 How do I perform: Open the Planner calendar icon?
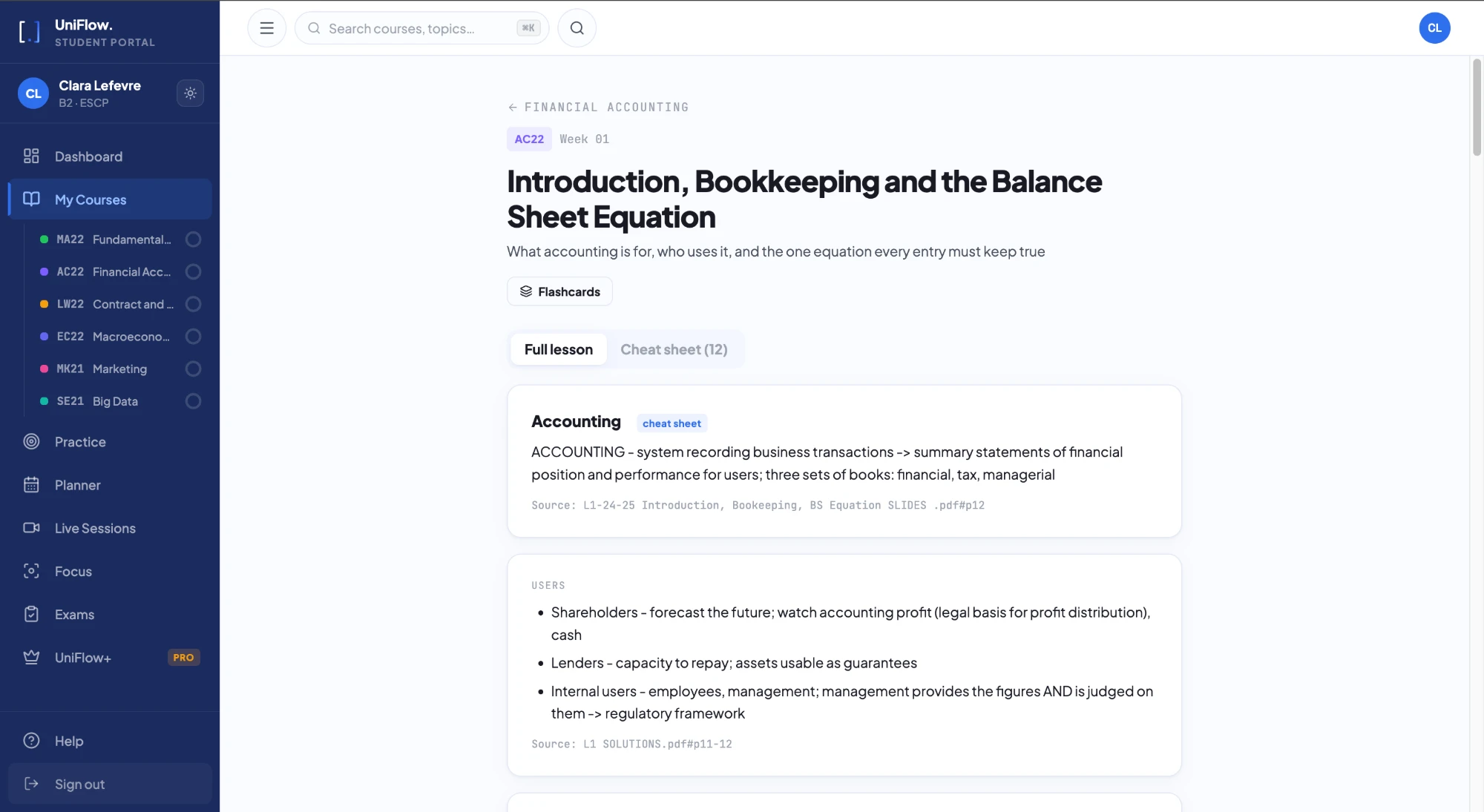pos(31,485)
